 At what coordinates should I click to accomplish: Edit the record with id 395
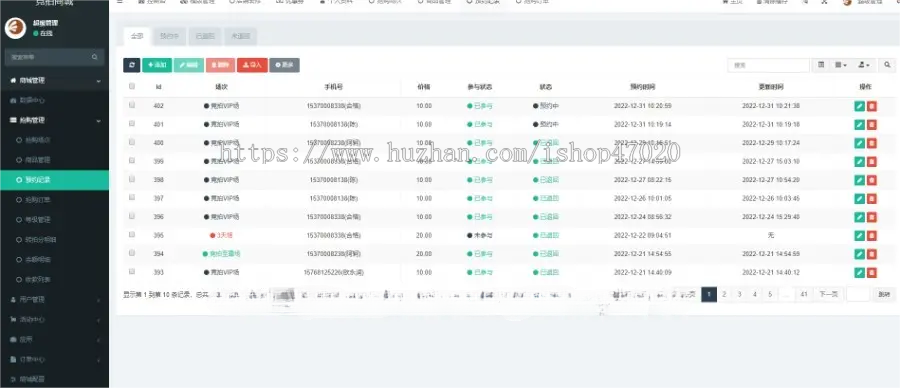859,235
